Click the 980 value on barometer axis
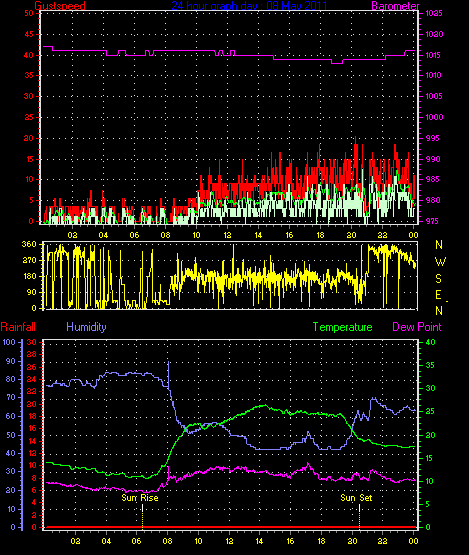 [x=434, y=200]
